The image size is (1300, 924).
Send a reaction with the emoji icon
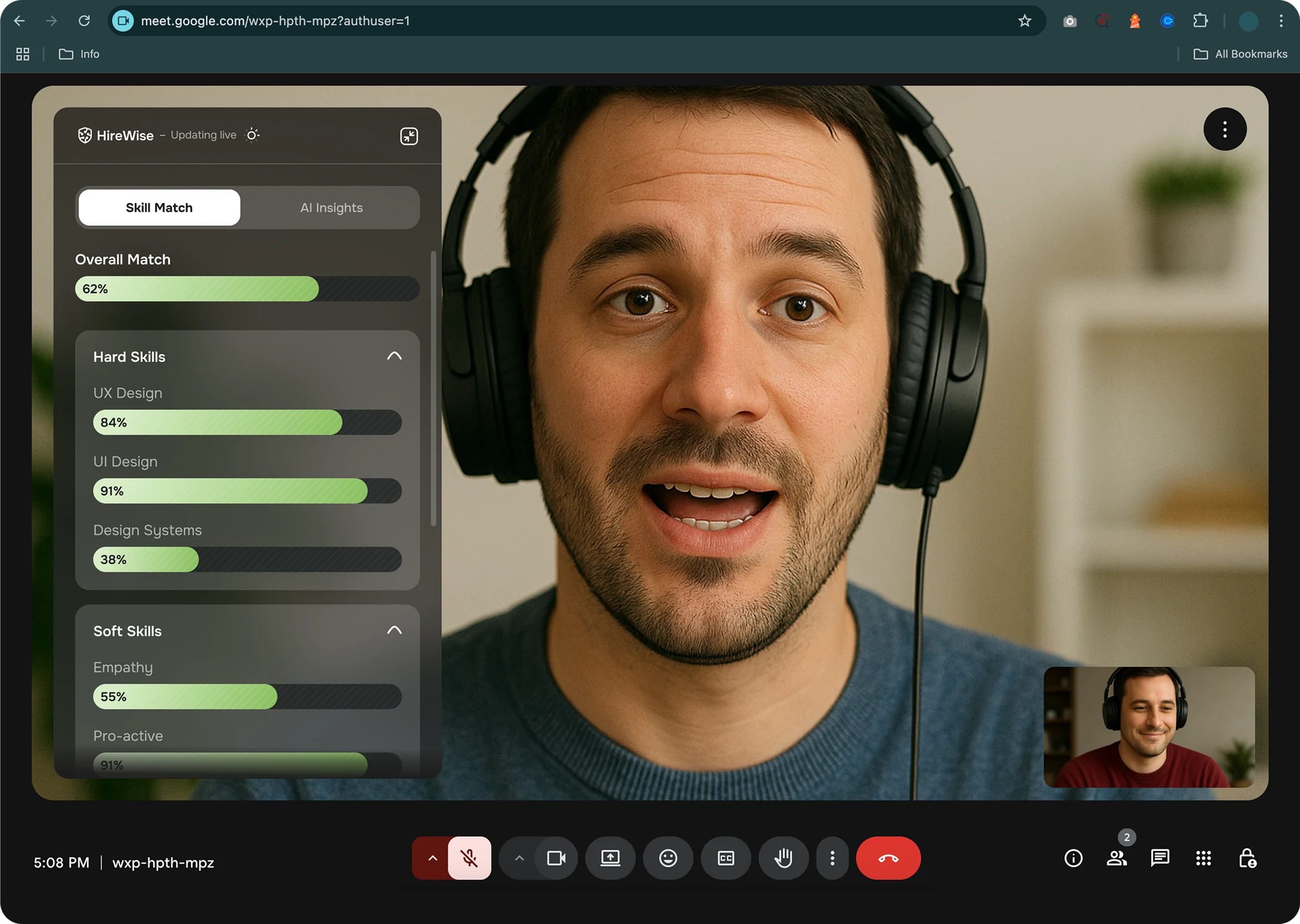[x=668, y=858]
